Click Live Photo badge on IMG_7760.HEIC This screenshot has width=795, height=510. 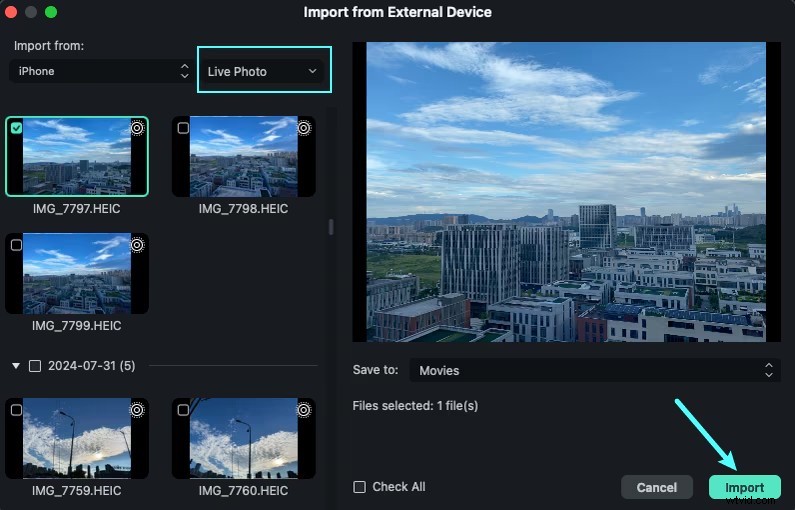point(304,410)
